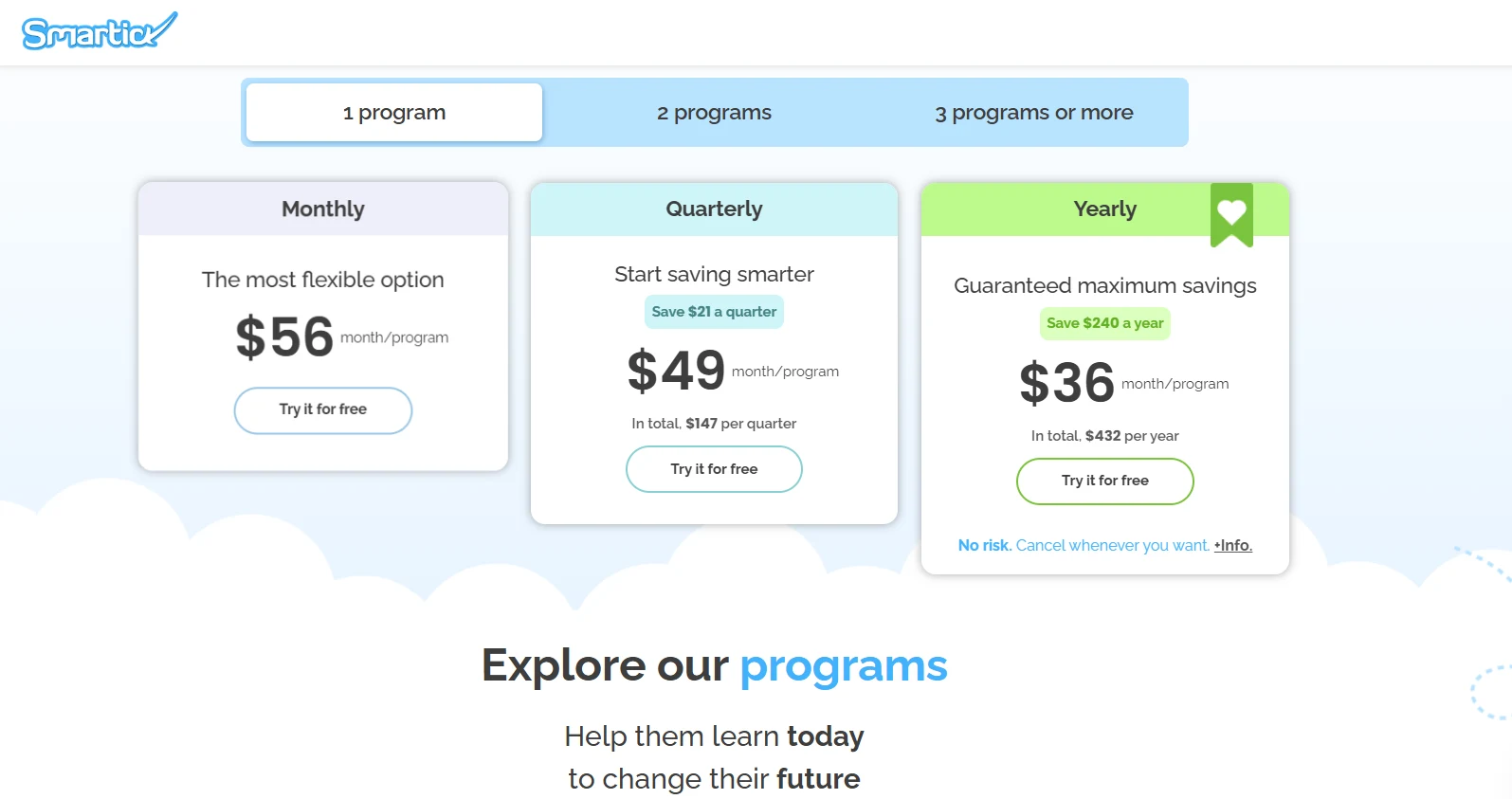This screenshot has height=799, width=1512.
Task: Click the $56 monthly price
Action: 284,337
